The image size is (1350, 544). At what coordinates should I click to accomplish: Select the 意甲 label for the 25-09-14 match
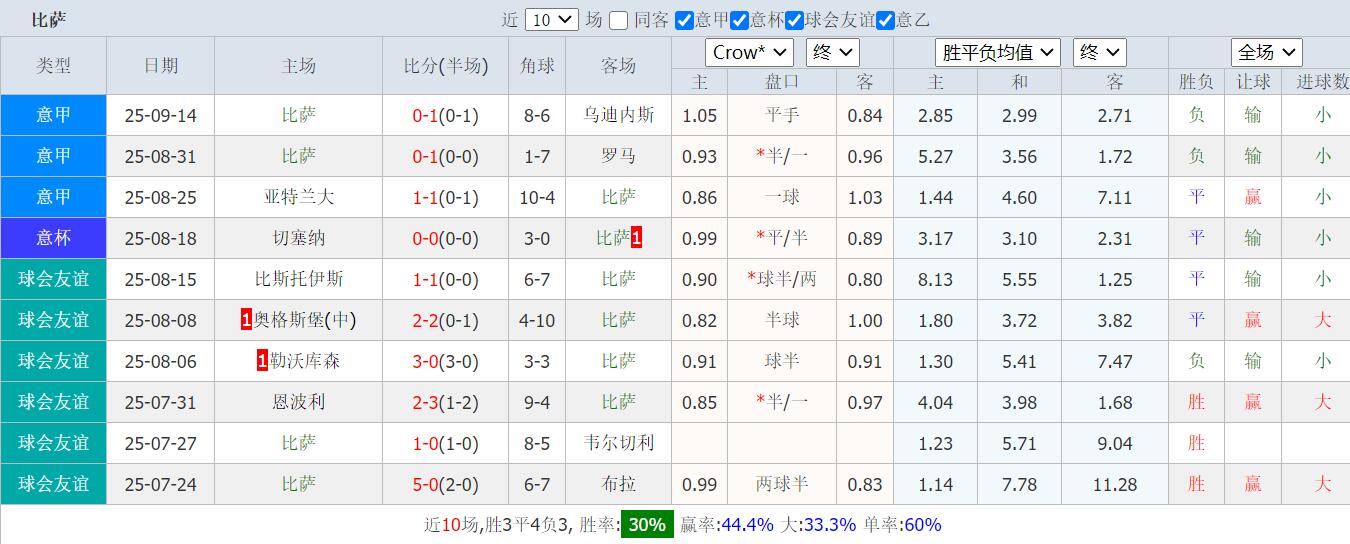tap(54, 115)
